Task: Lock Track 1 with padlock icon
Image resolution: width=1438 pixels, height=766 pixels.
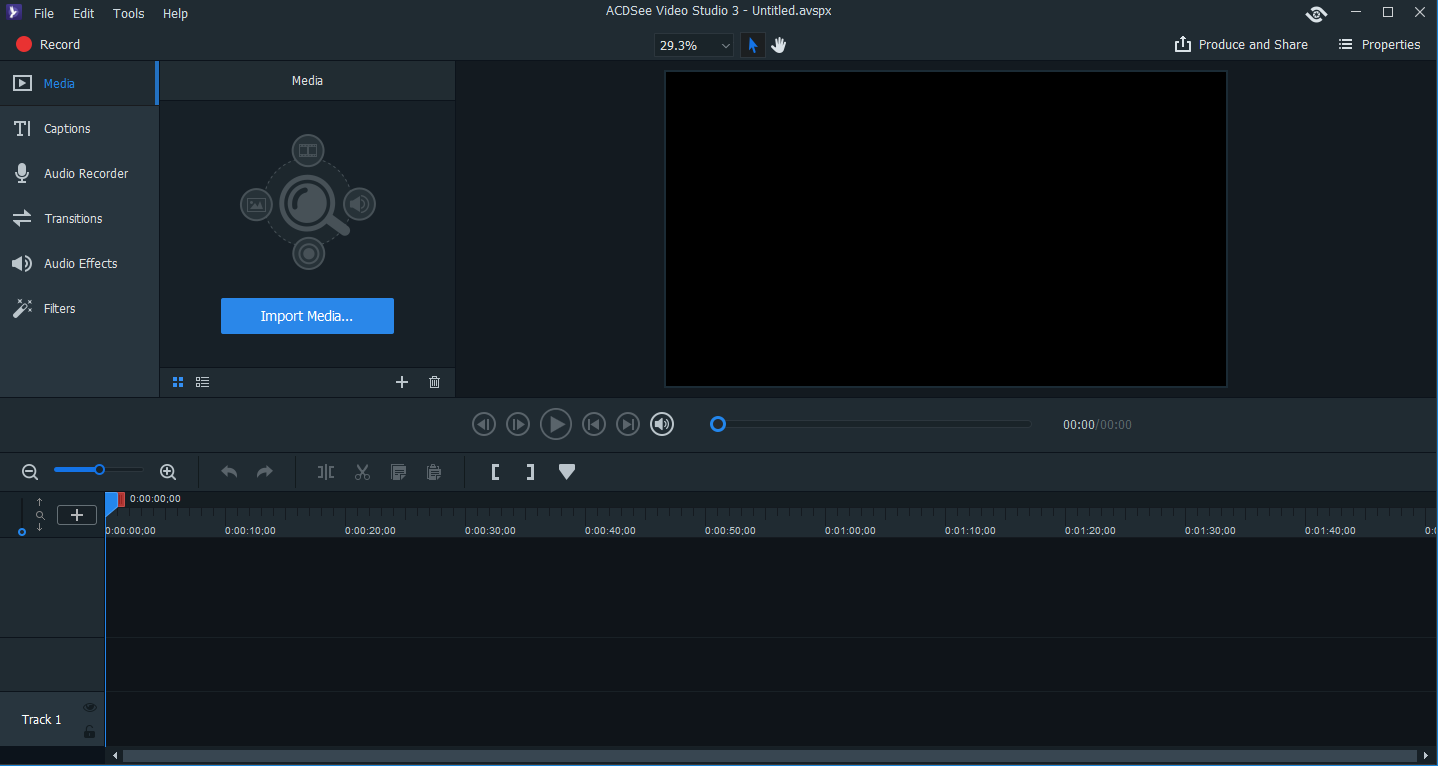Action: coord(89,732)
